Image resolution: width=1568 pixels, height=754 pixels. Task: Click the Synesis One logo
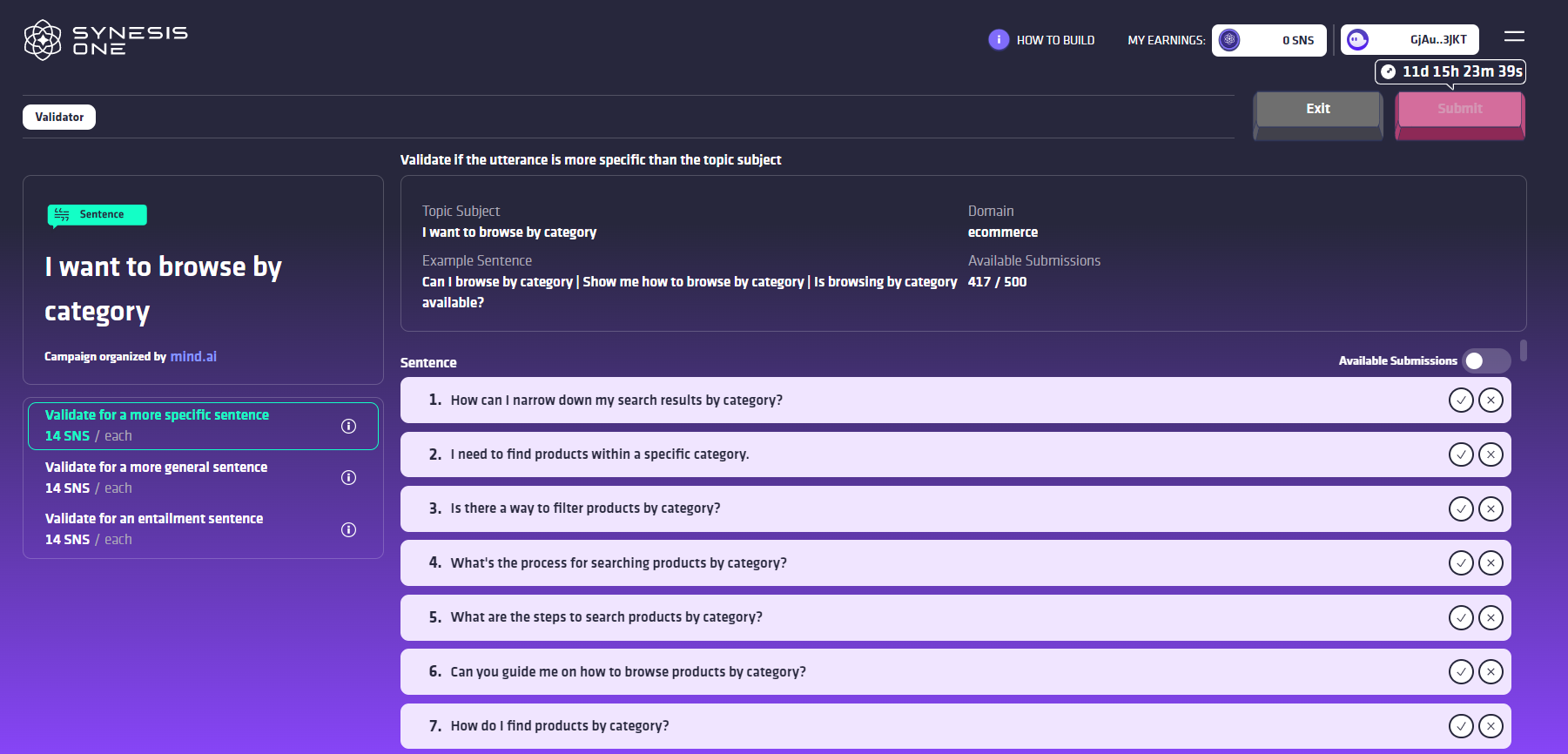105,40
